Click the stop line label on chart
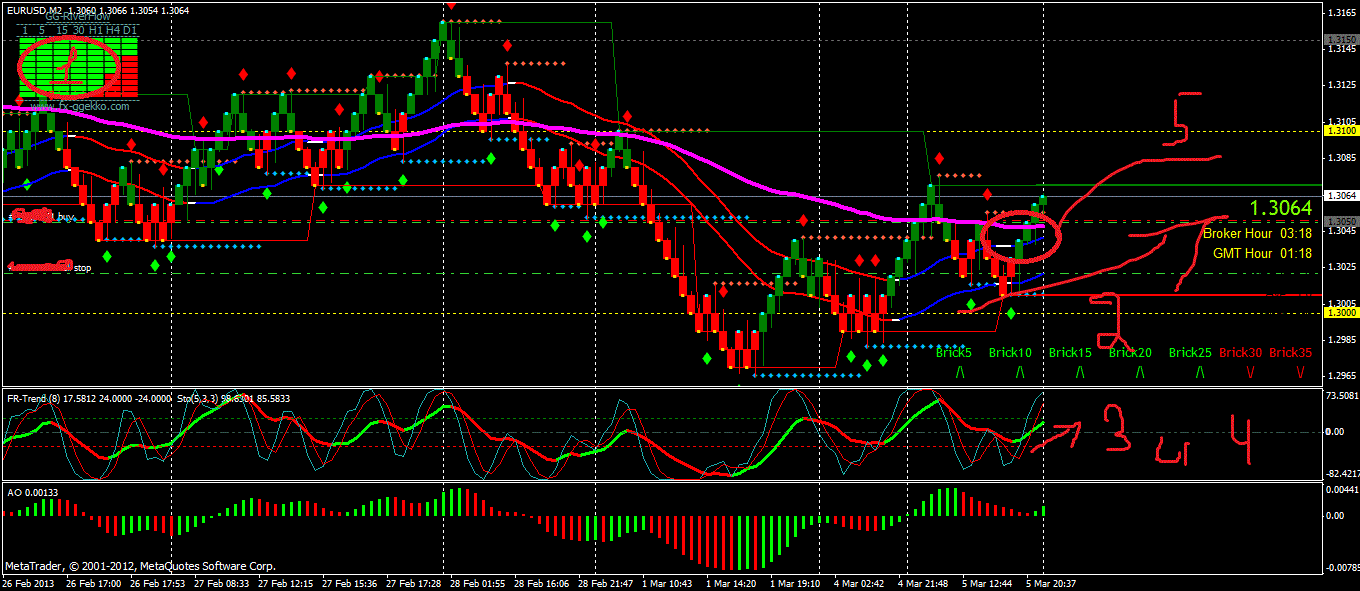This screenshot has height=591, width=1360. pos(83,268)
